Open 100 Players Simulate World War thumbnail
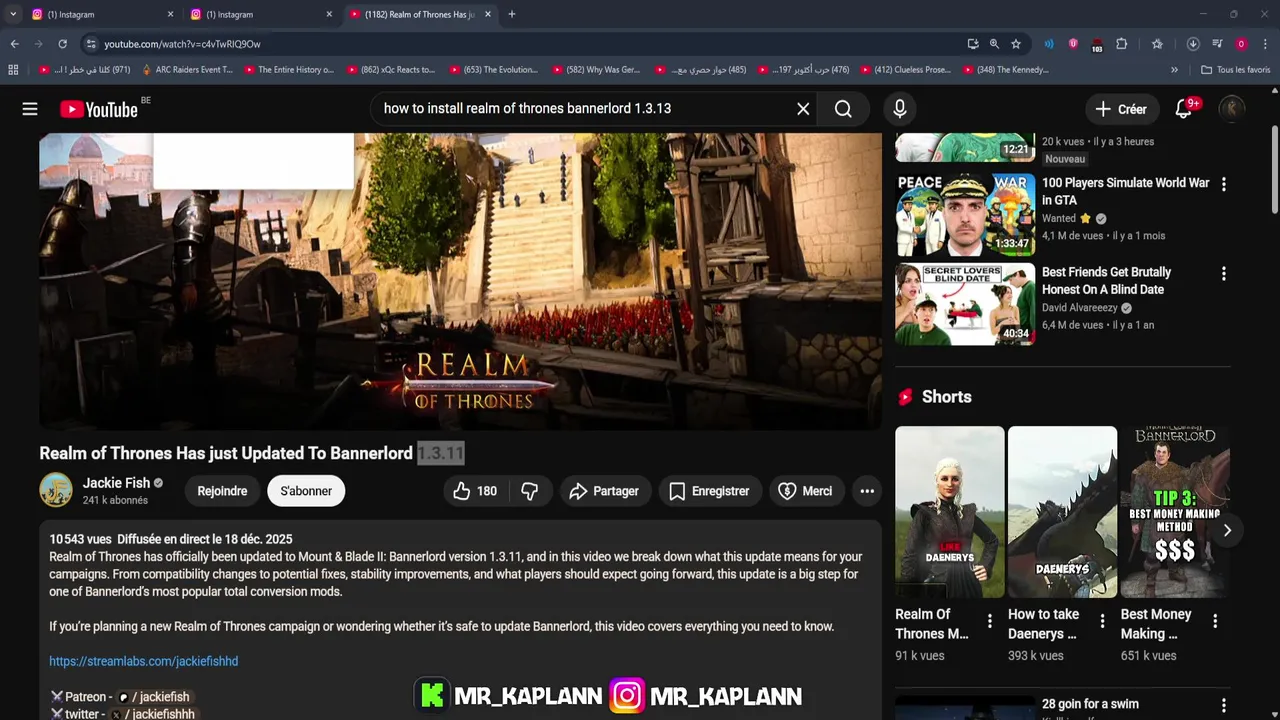The width and height of the screenshot is (1280, 720). (965, 215)
